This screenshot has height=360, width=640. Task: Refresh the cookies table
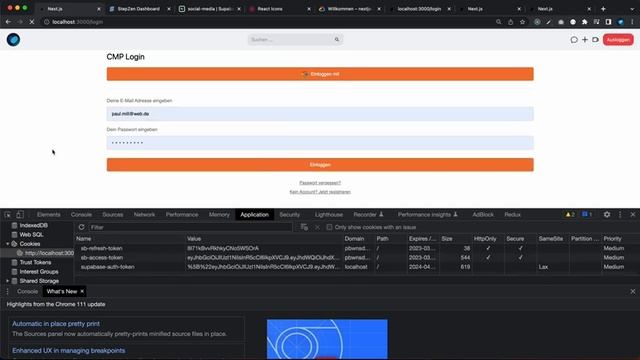click(82, 227)
